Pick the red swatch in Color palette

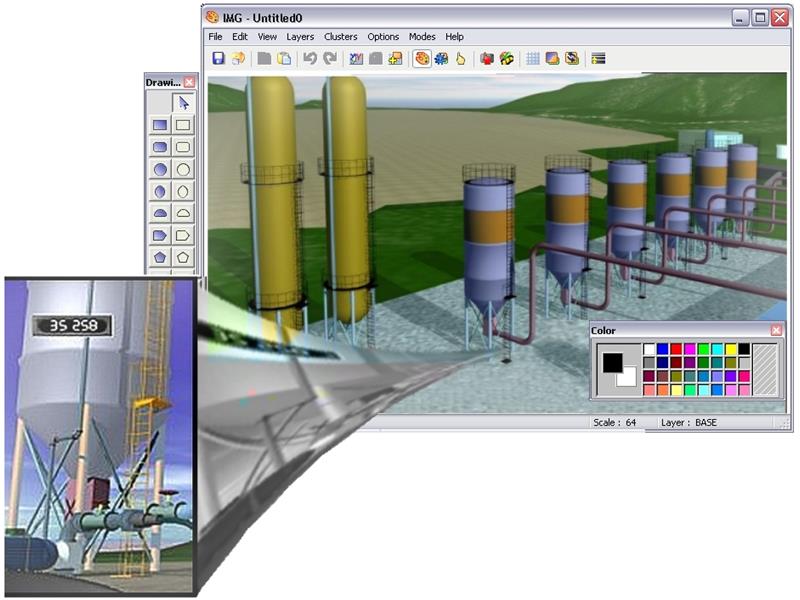coord(676,349)
